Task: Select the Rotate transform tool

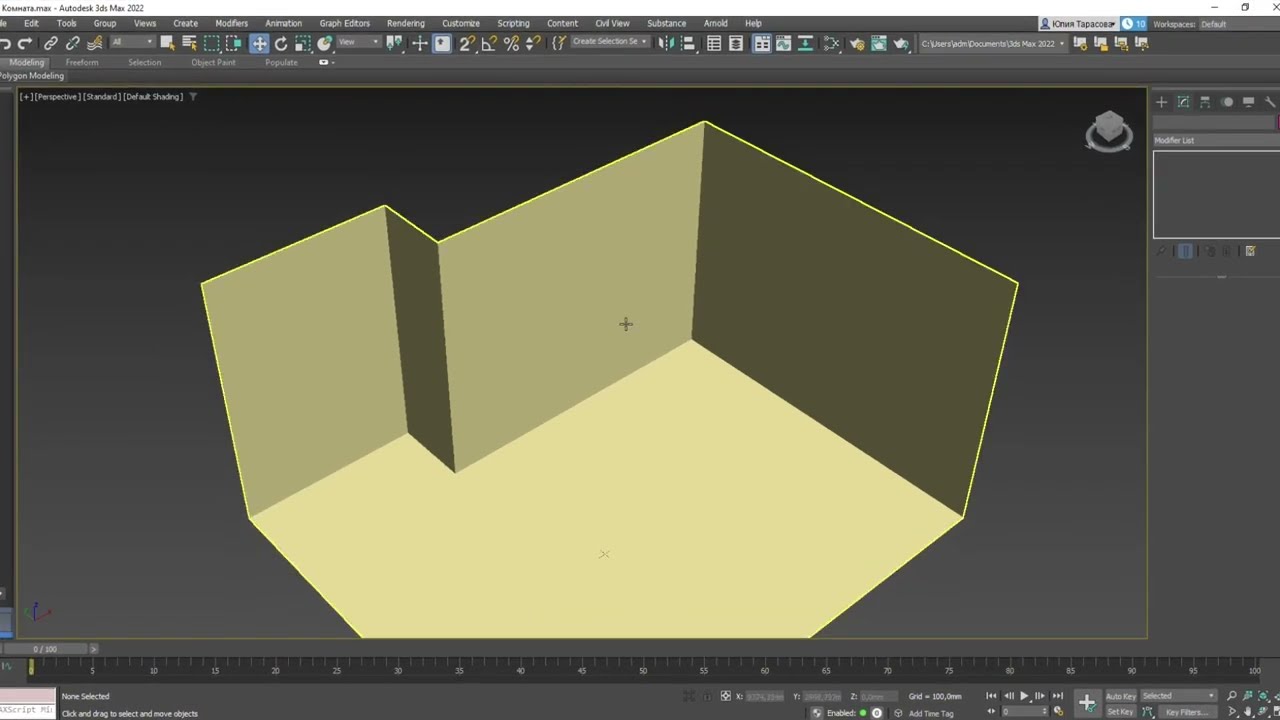Action: [281, 43]
